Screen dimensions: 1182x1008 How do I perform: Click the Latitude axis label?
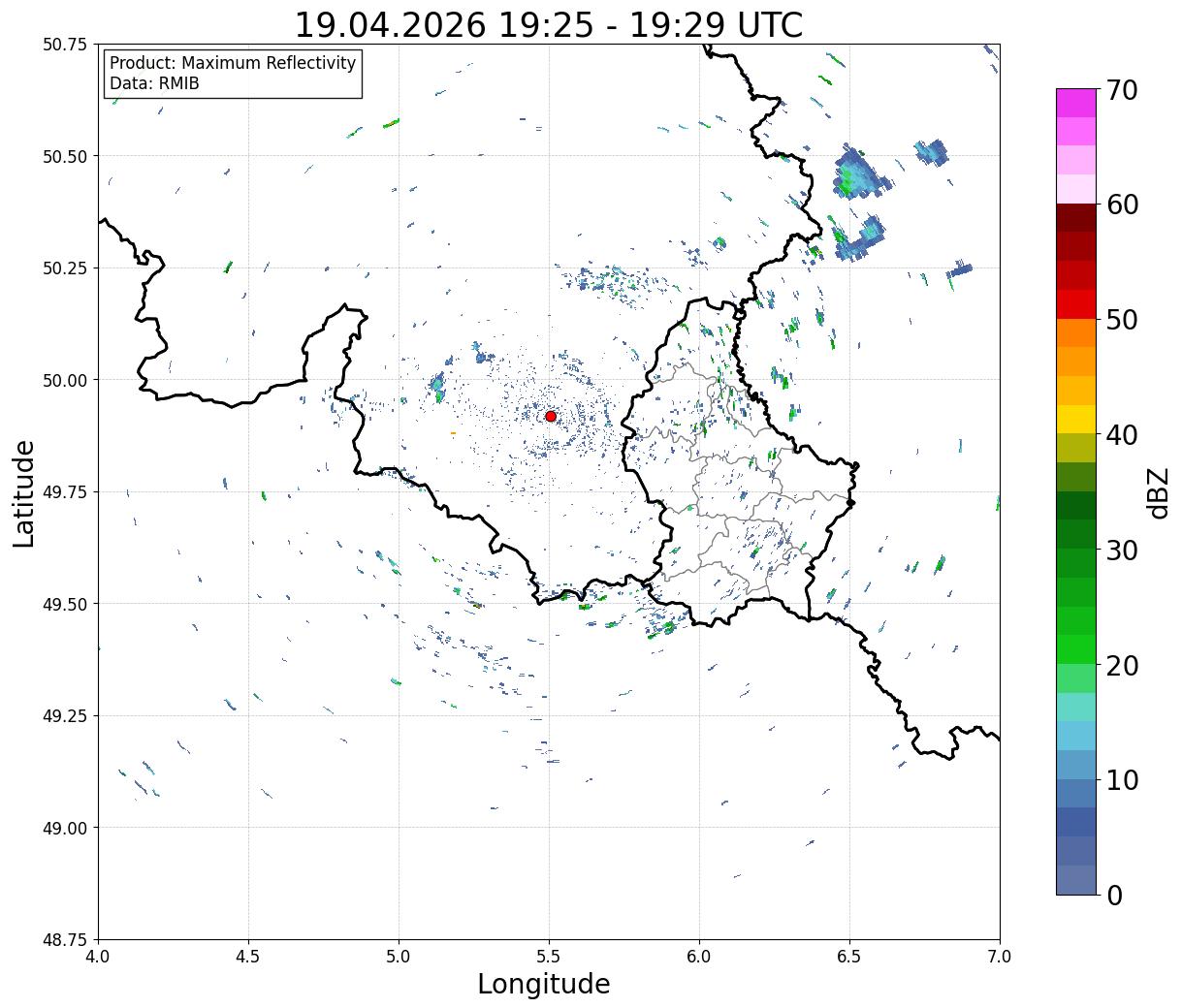click(24, 492)
